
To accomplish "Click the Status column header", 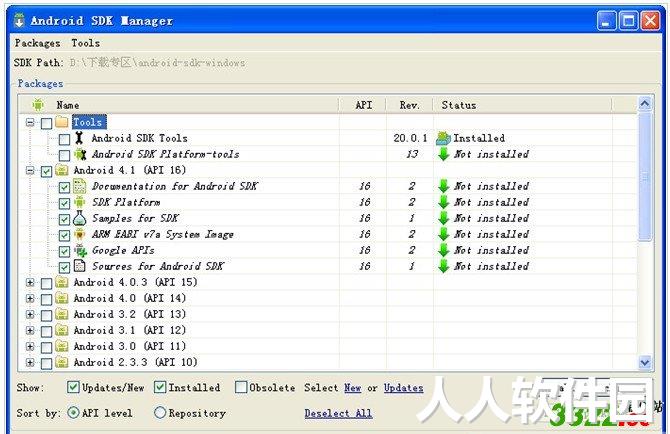I will click(523, 105).
